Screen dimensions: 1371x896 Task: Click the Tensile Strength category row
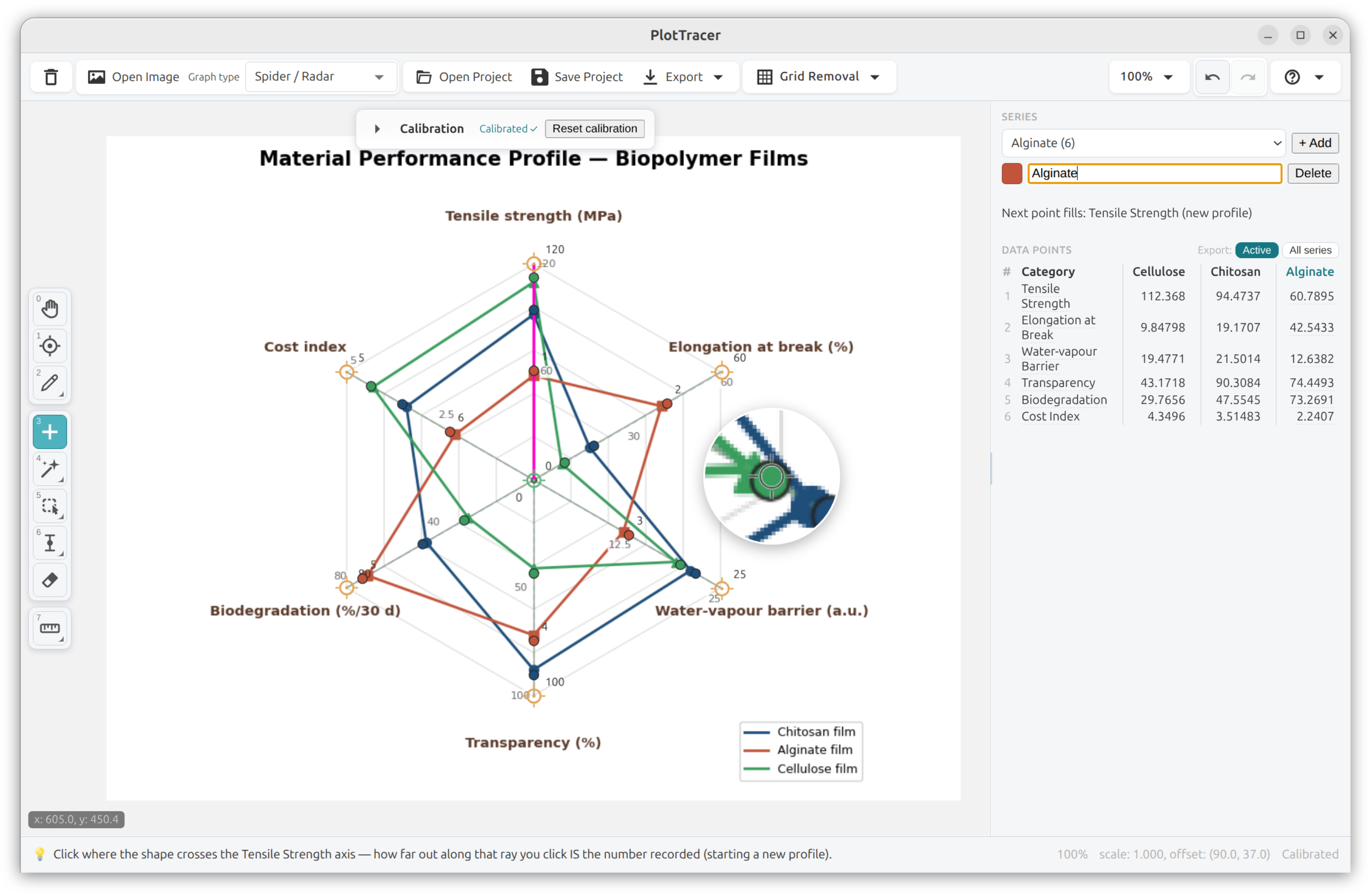pyautogui.click(x=1045, y=296)
